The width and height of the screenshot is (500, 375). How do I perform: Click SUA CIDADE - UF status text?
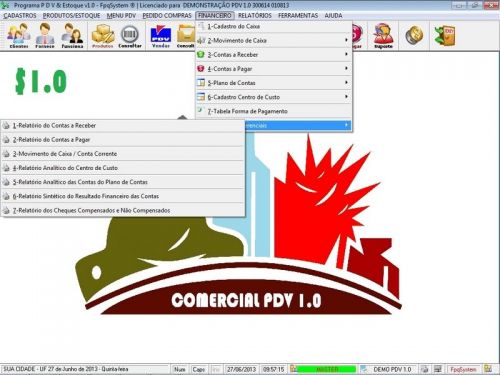[66, 369]
